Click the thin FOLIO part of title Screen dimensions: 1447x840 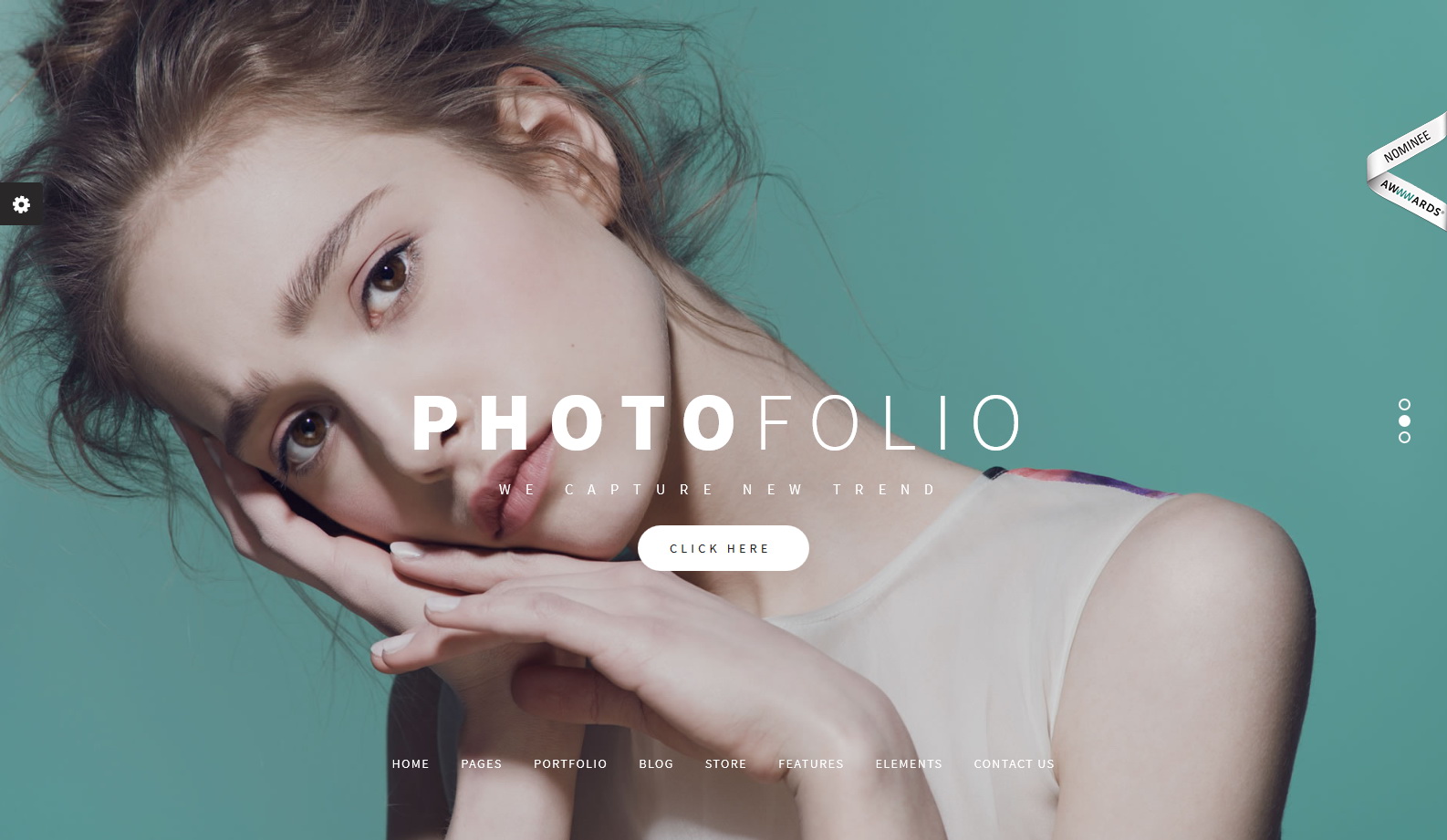(x=890, y=423)
